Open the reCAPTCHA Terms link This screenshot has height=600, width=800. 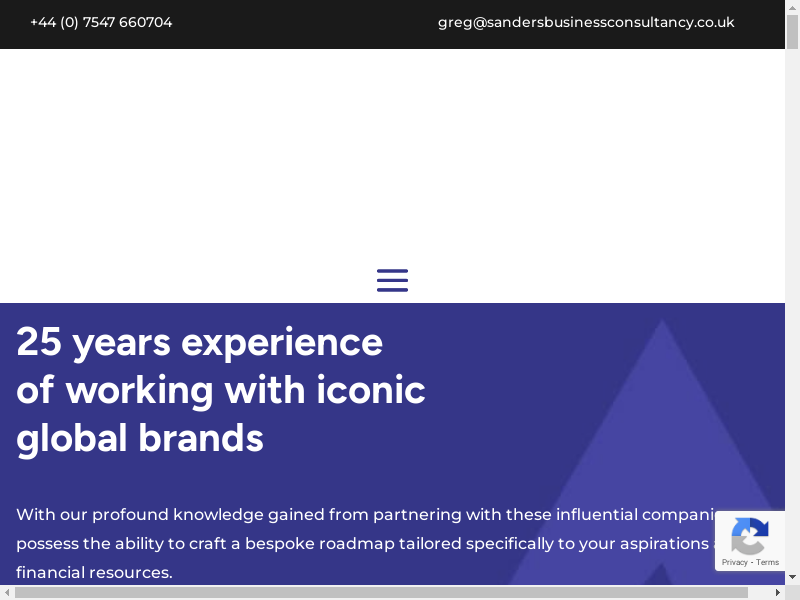(x=768, y=562)
